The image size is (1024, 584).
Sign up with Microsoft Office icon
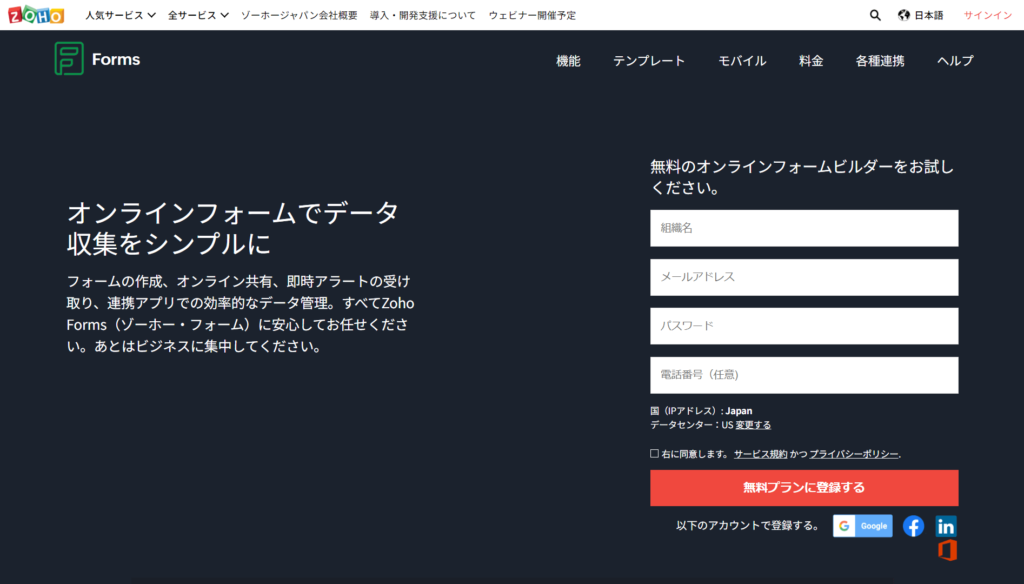[947, 550]
